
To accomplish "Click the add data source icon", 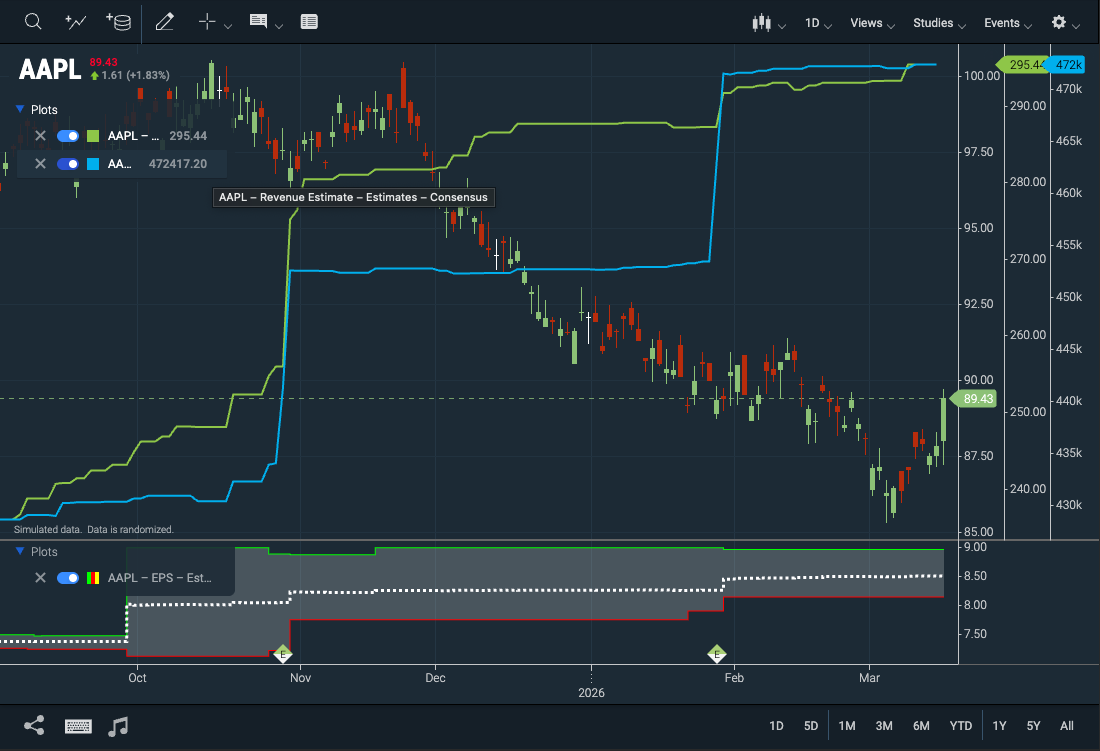I will [118, 22].
